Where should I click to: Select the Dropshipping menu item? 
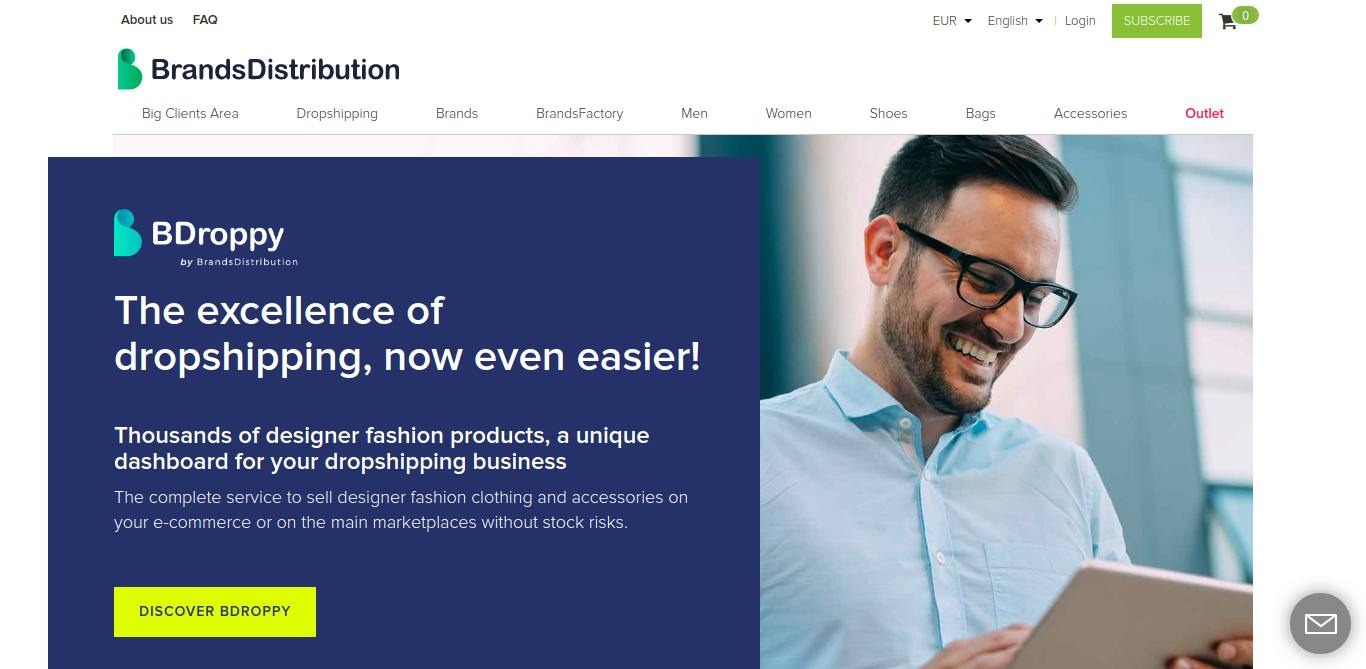point(337,113)
